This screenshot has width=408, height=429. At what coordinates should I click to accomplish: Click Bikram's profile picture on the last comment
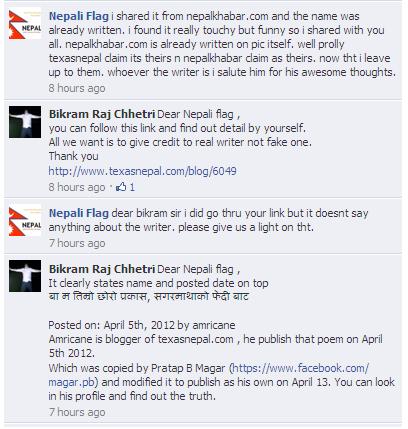[25, 276]
